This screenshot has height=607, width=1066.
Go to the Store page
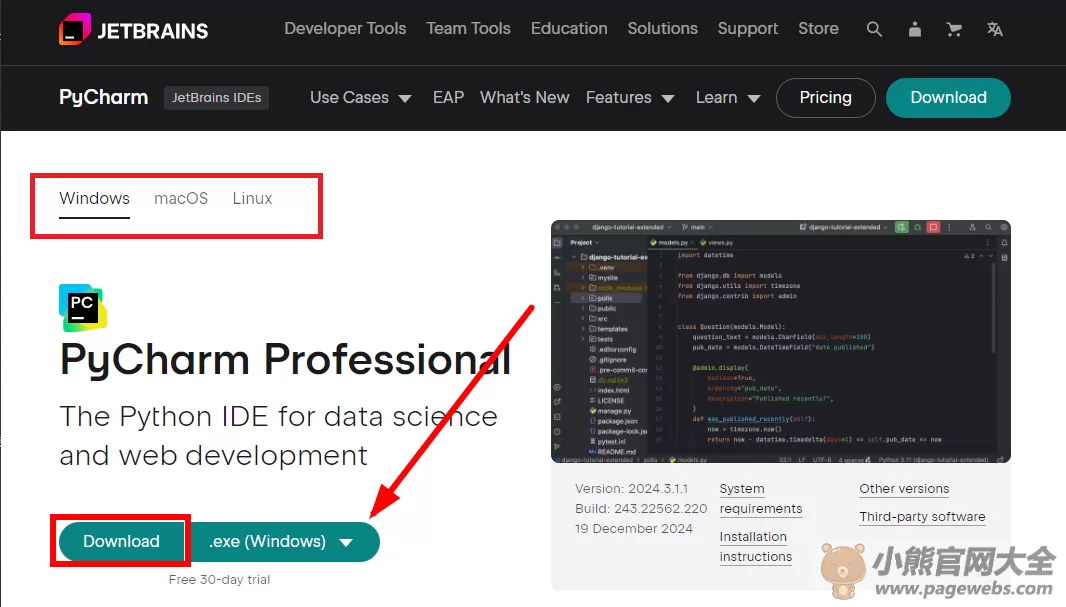(x=818, y=29)
